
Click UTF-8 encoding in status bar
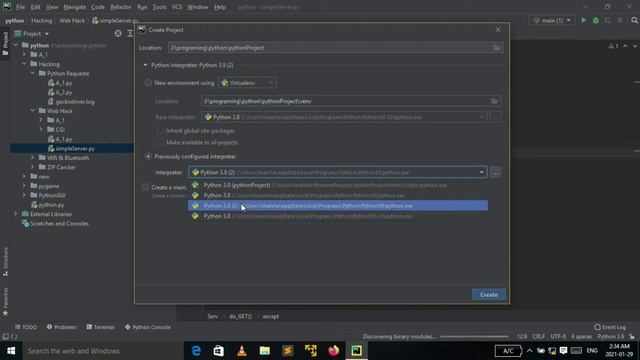point(558,336)
